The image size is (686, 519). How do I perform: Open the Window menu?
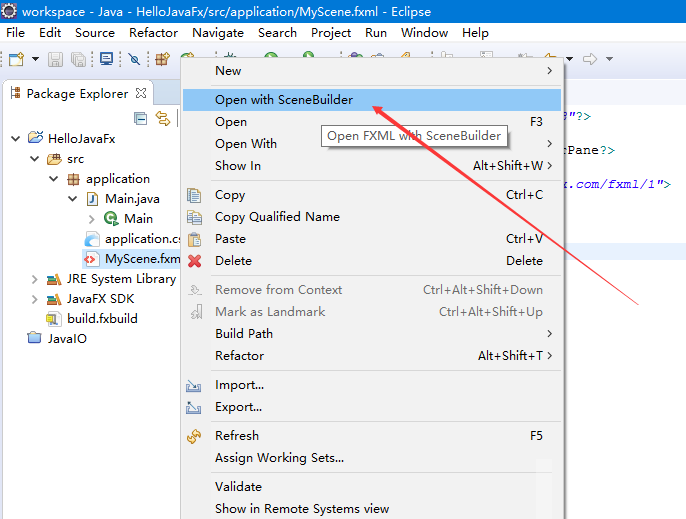[x=424, y=33]
